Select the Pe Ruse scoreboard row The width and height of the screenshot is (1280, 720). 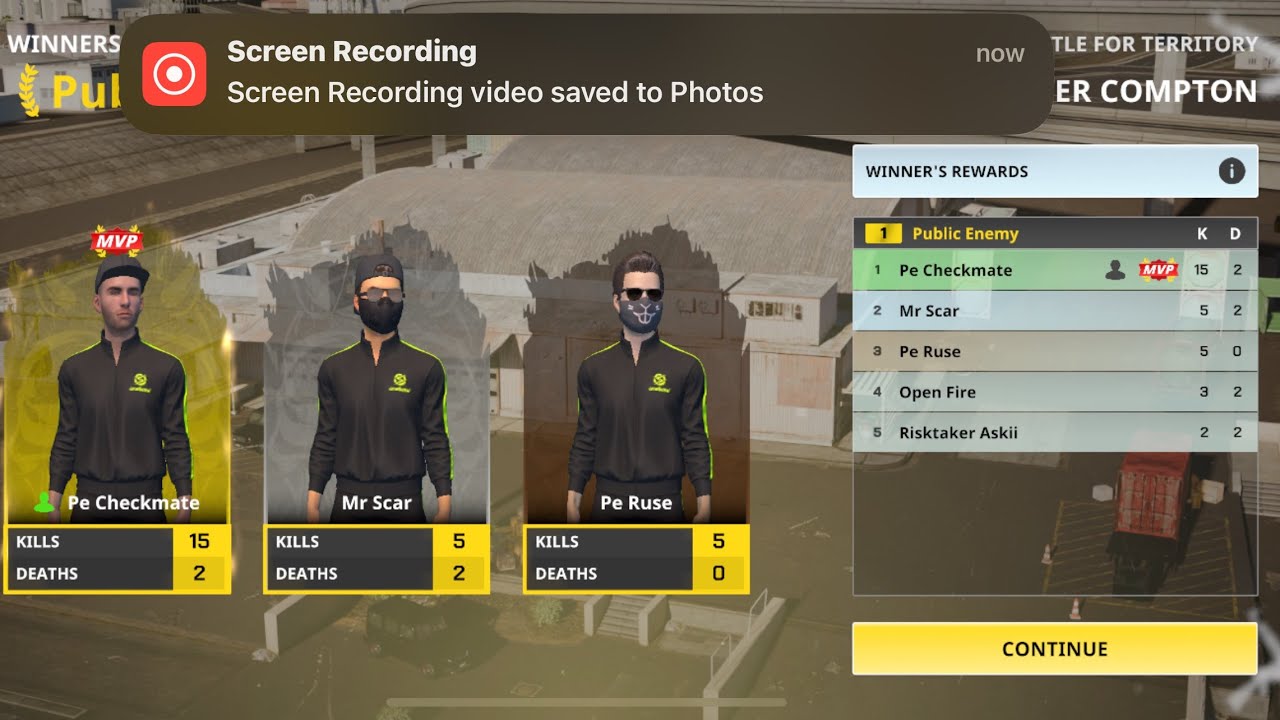coord(1055,351)
